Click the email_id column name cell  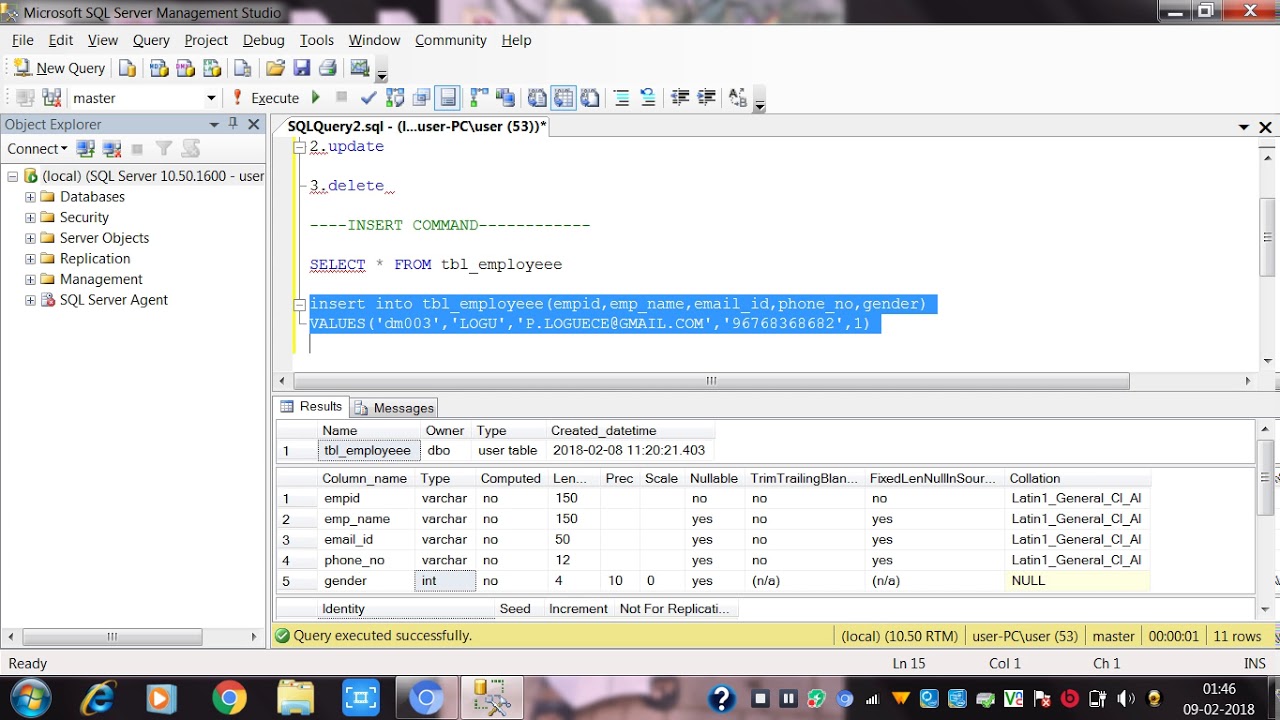pyautogui.click(x=367, y=540)
